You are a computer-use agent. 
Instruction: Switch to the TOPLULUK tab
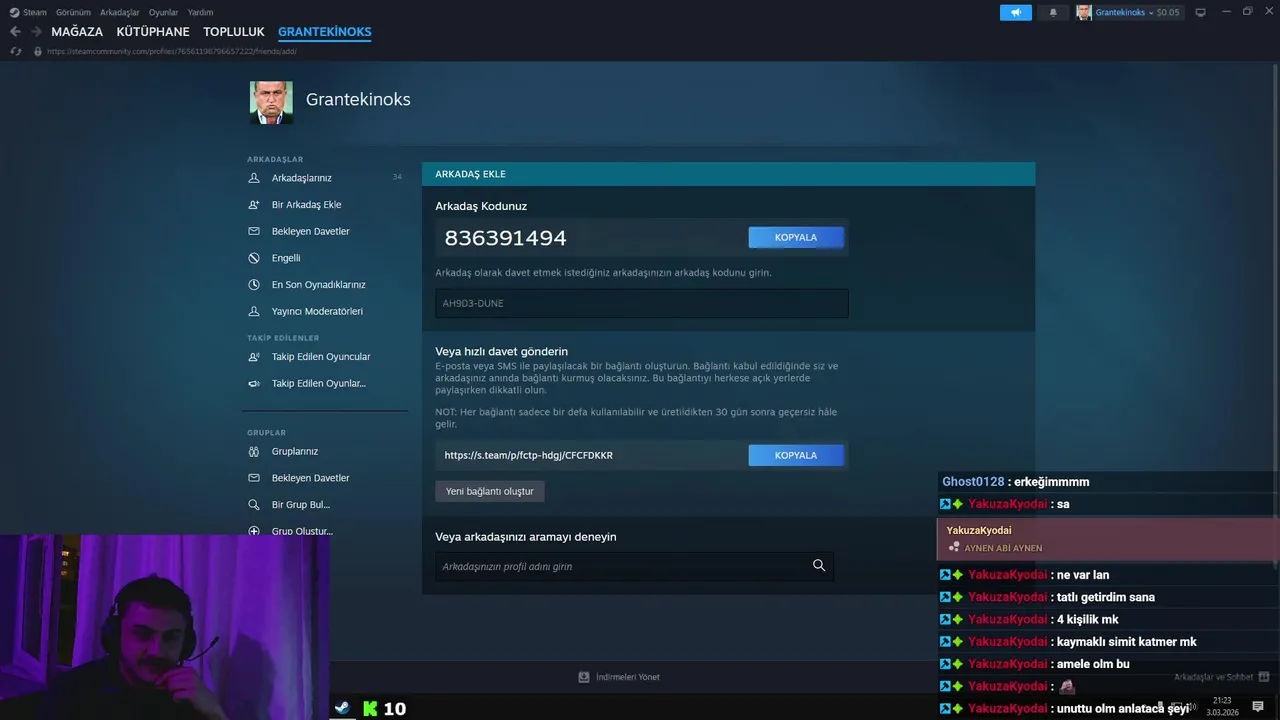pos(234,32)
